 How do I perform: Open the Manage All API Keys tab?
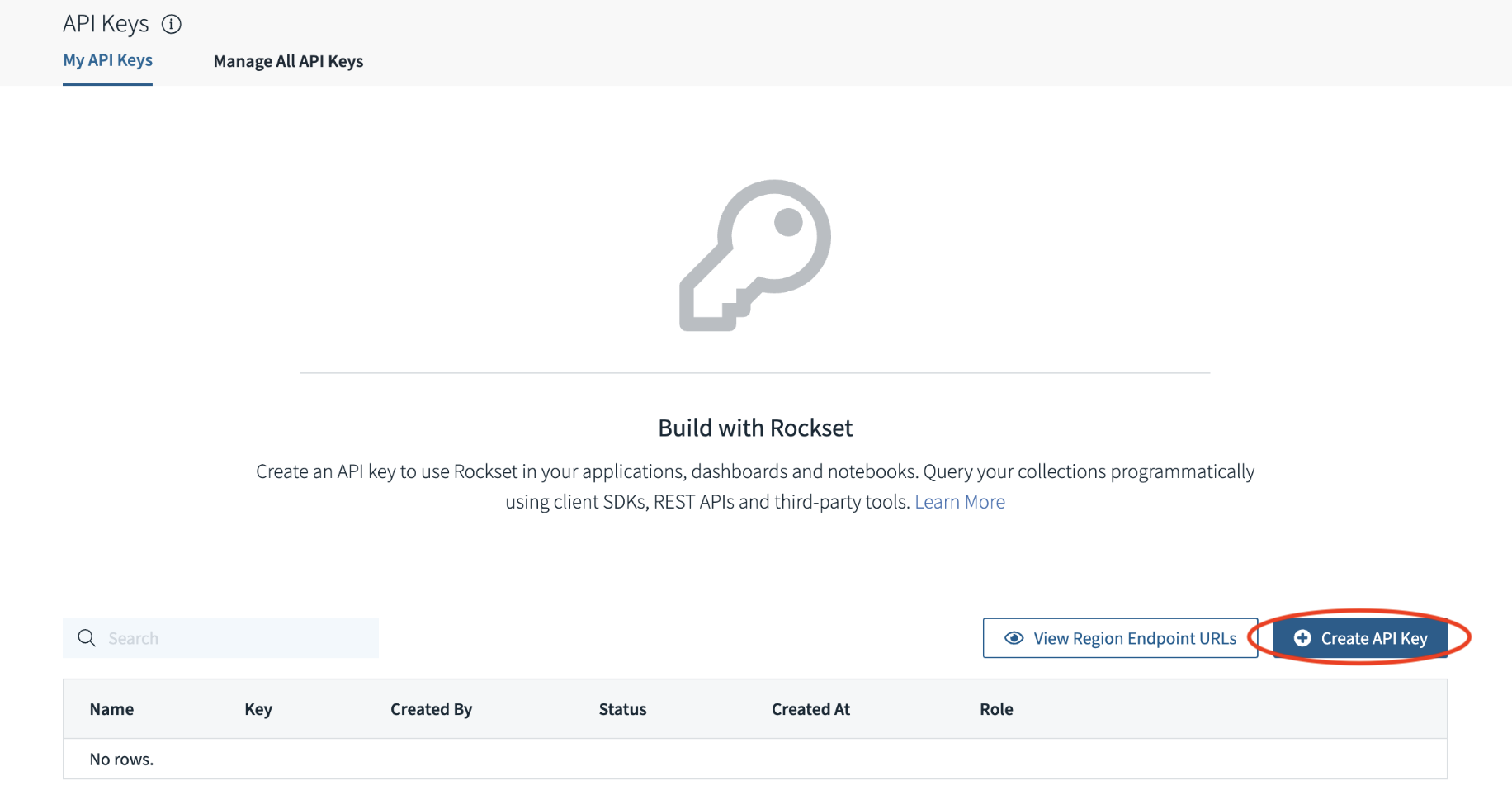pos(288,61)
